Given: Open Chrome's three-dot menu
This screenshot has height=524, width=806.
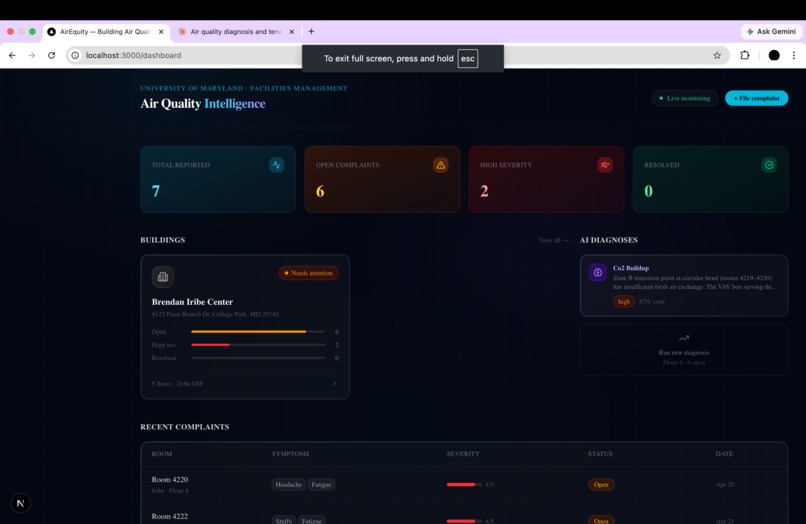Looking at the screenshot, I should [794, 55].
